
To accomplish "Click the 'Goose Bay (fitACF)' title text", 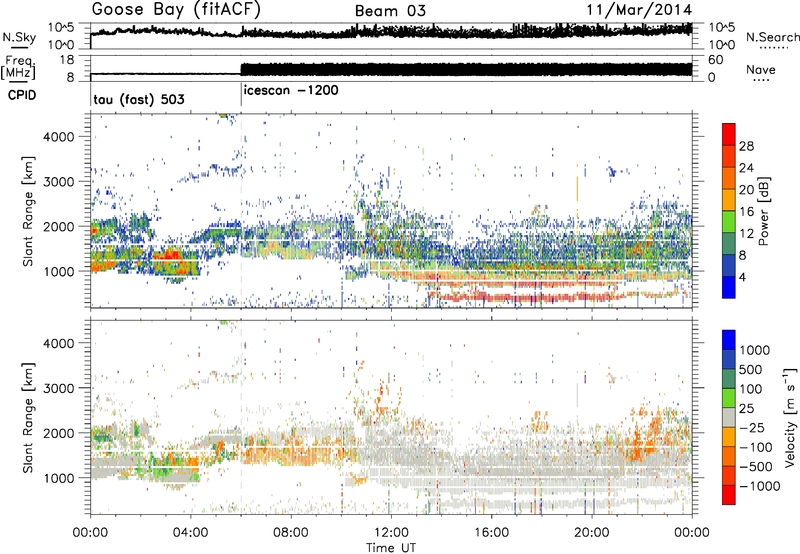I will [176, 10].
